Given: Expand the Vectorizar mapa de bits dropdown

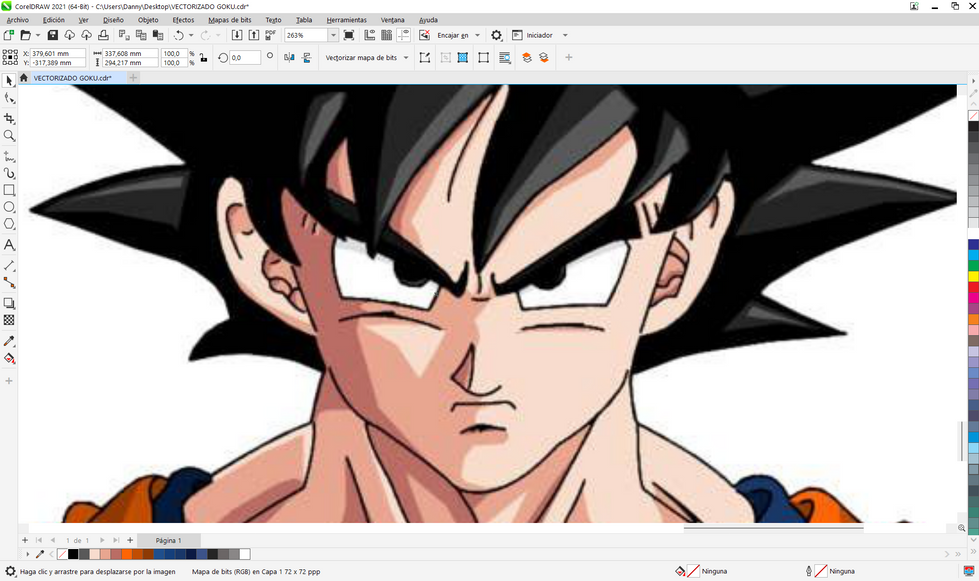Looking at the screenshot, I should 406,57.
